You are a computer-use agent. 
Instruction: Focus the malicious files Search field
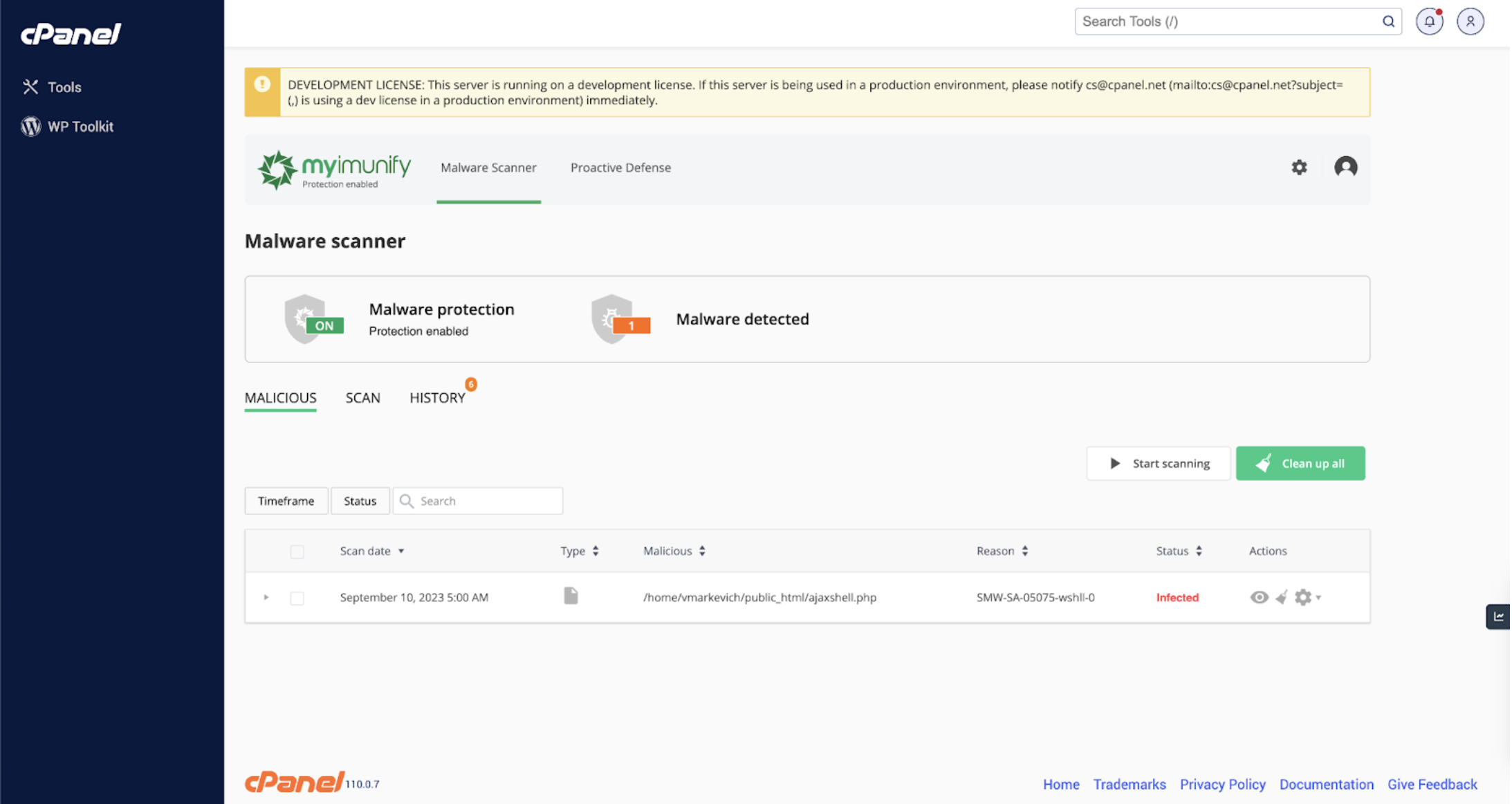pos(477,501)
